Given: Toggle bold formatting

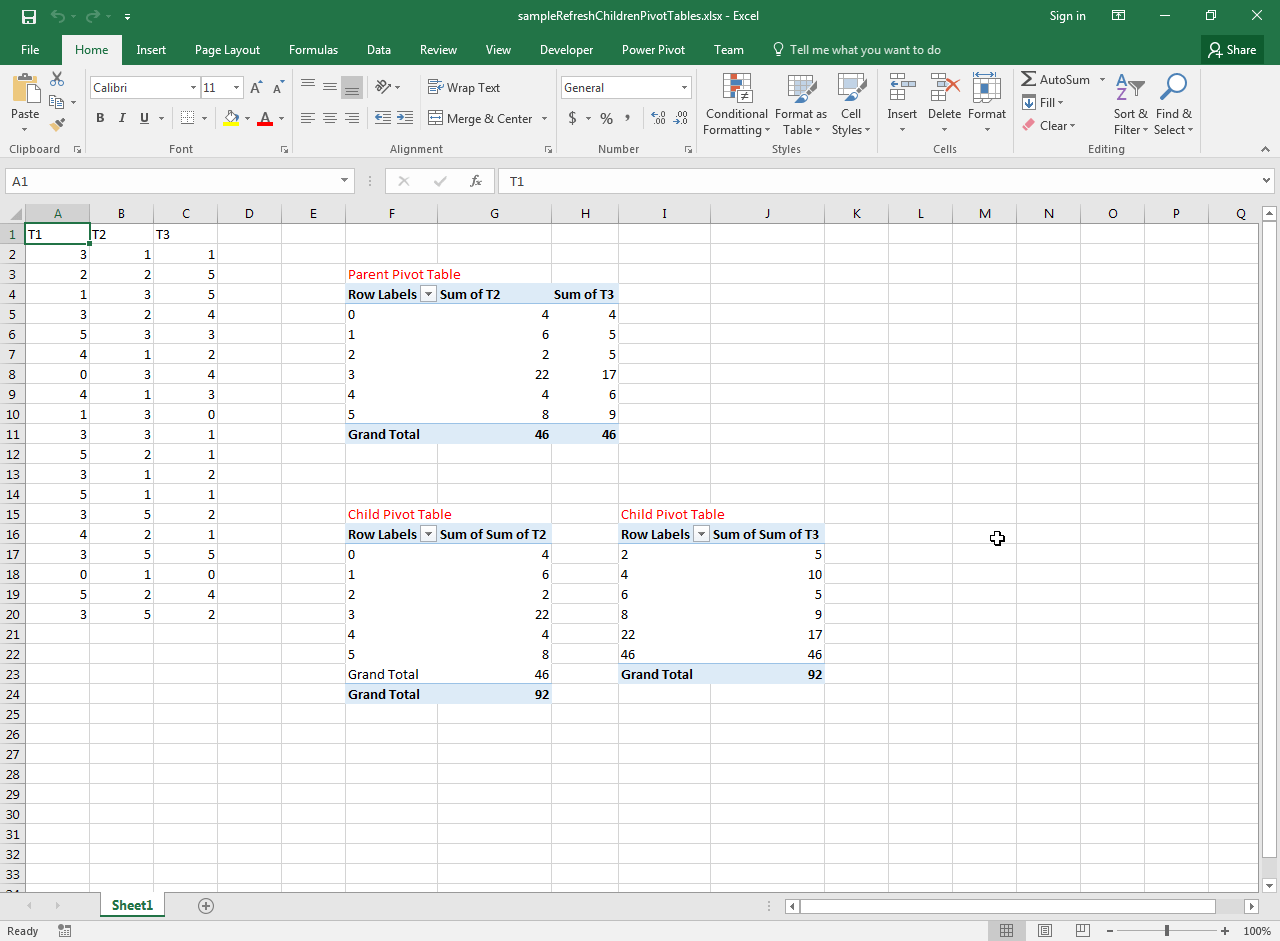Looking at the screenshot, I should (x=100, y=118).
